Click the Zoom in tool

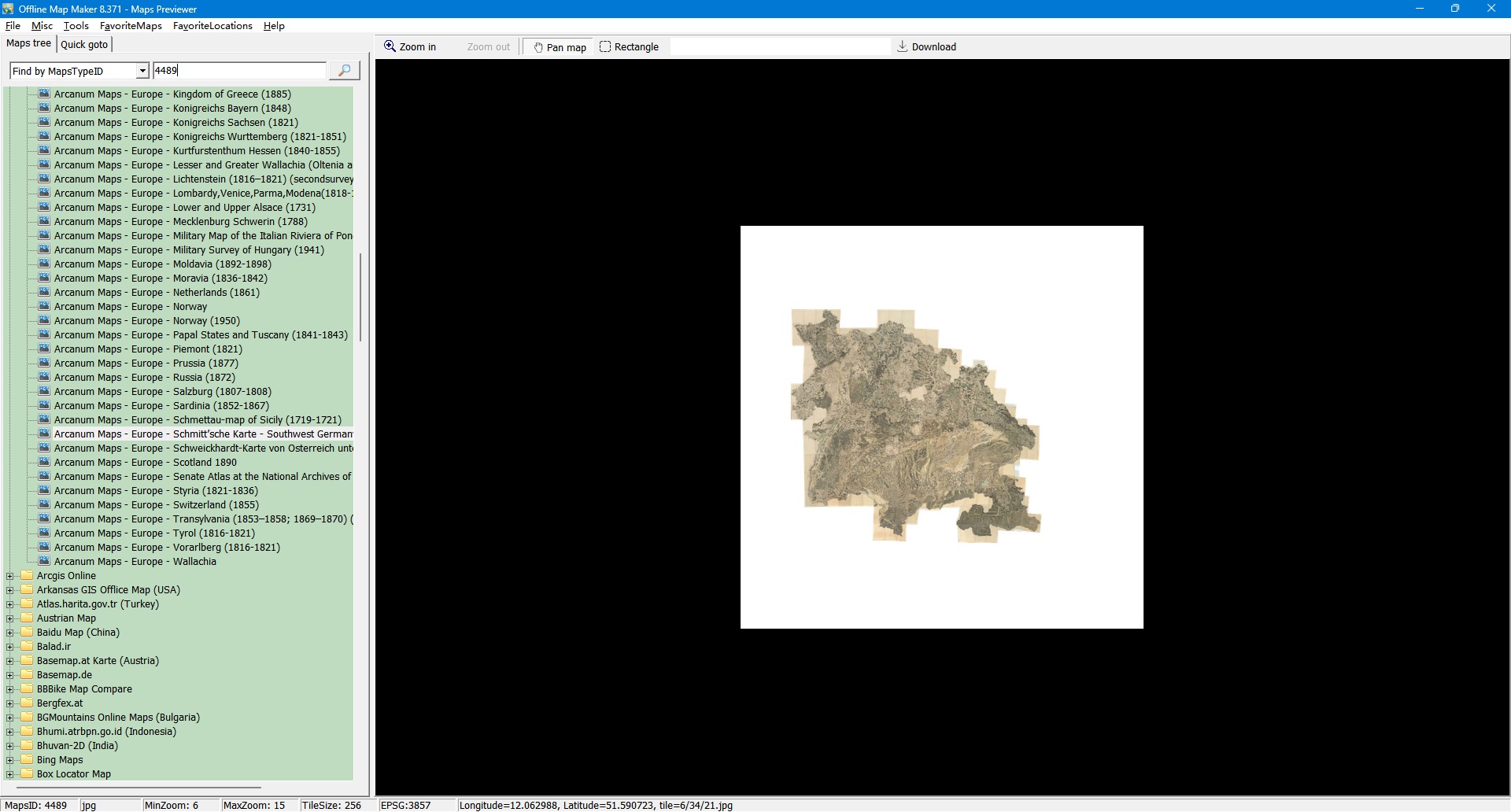(x=409, y=47)
